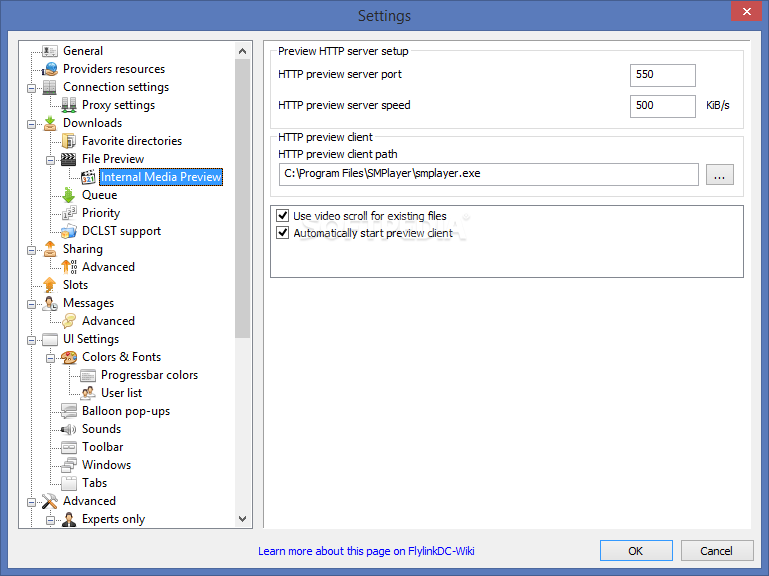Click the Favorite directories folder icon
Viewport: 769px width, 576px height.
[x=69, y=141]
